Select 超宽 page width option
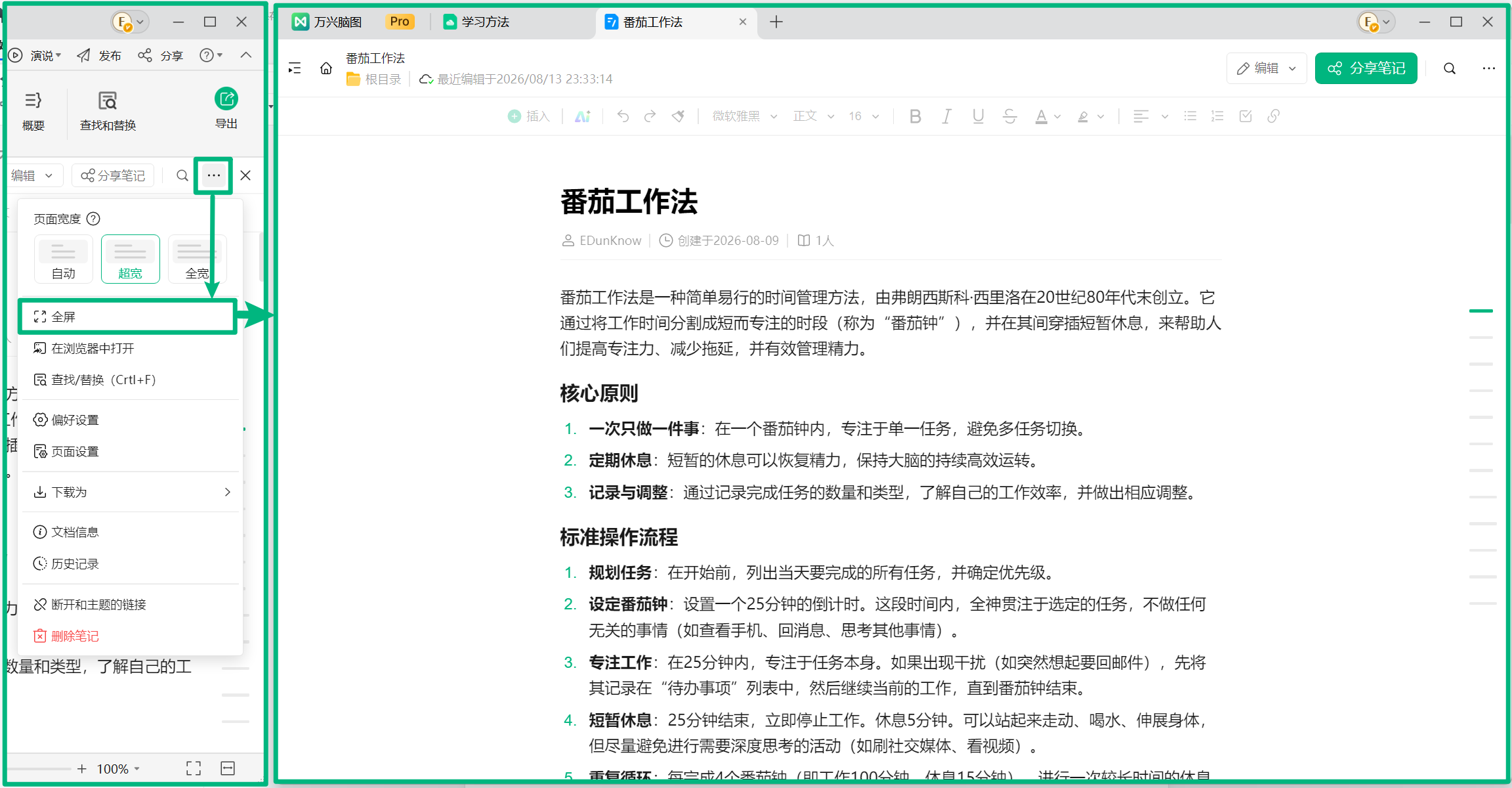Viewport: 1512px width, 788px height. [131, 259]
